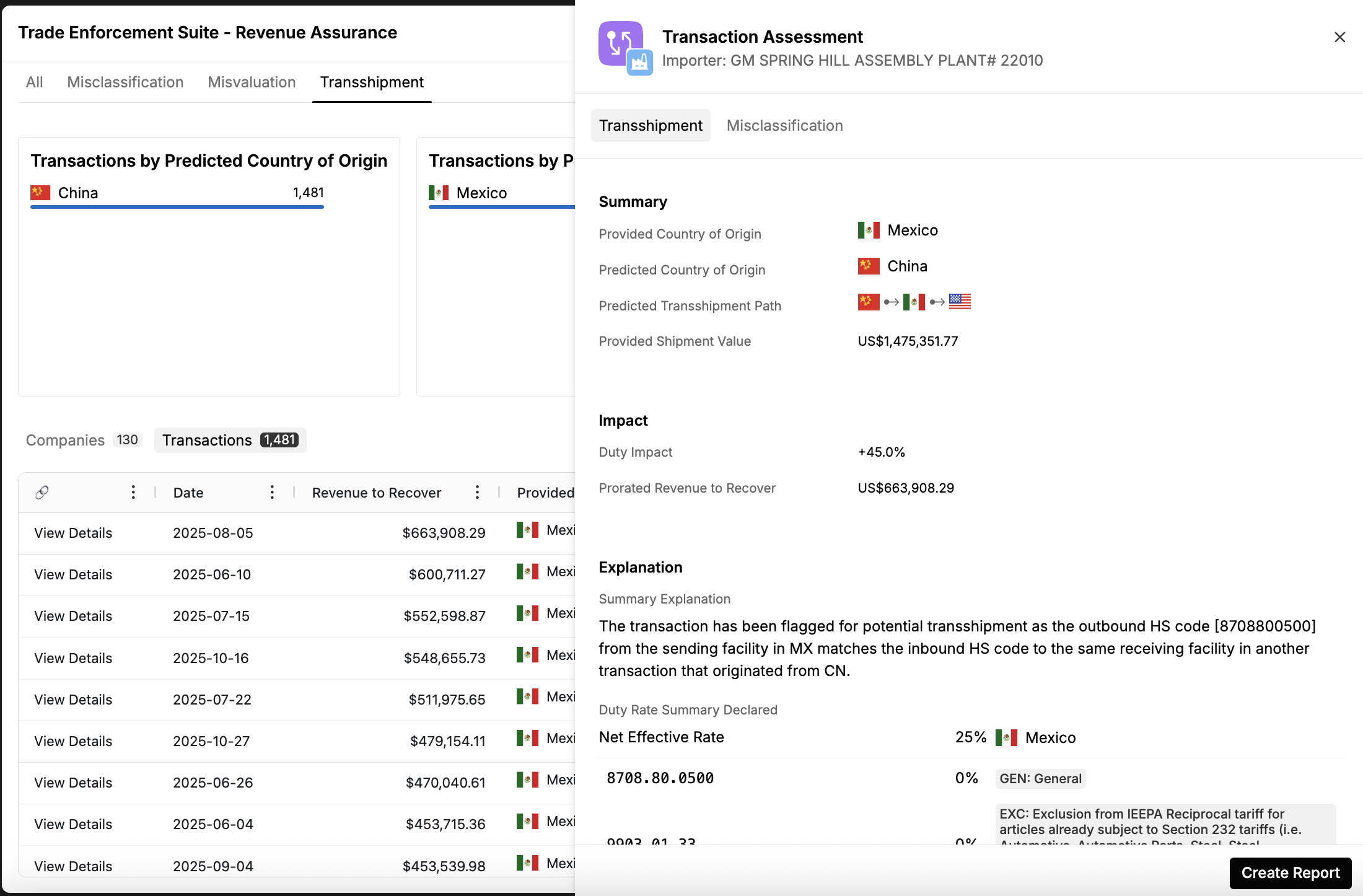The width and height of the screenshot is (1363, 896).
Task: Click the Revenue to Recover column header
Action: [x=377, y=493]
